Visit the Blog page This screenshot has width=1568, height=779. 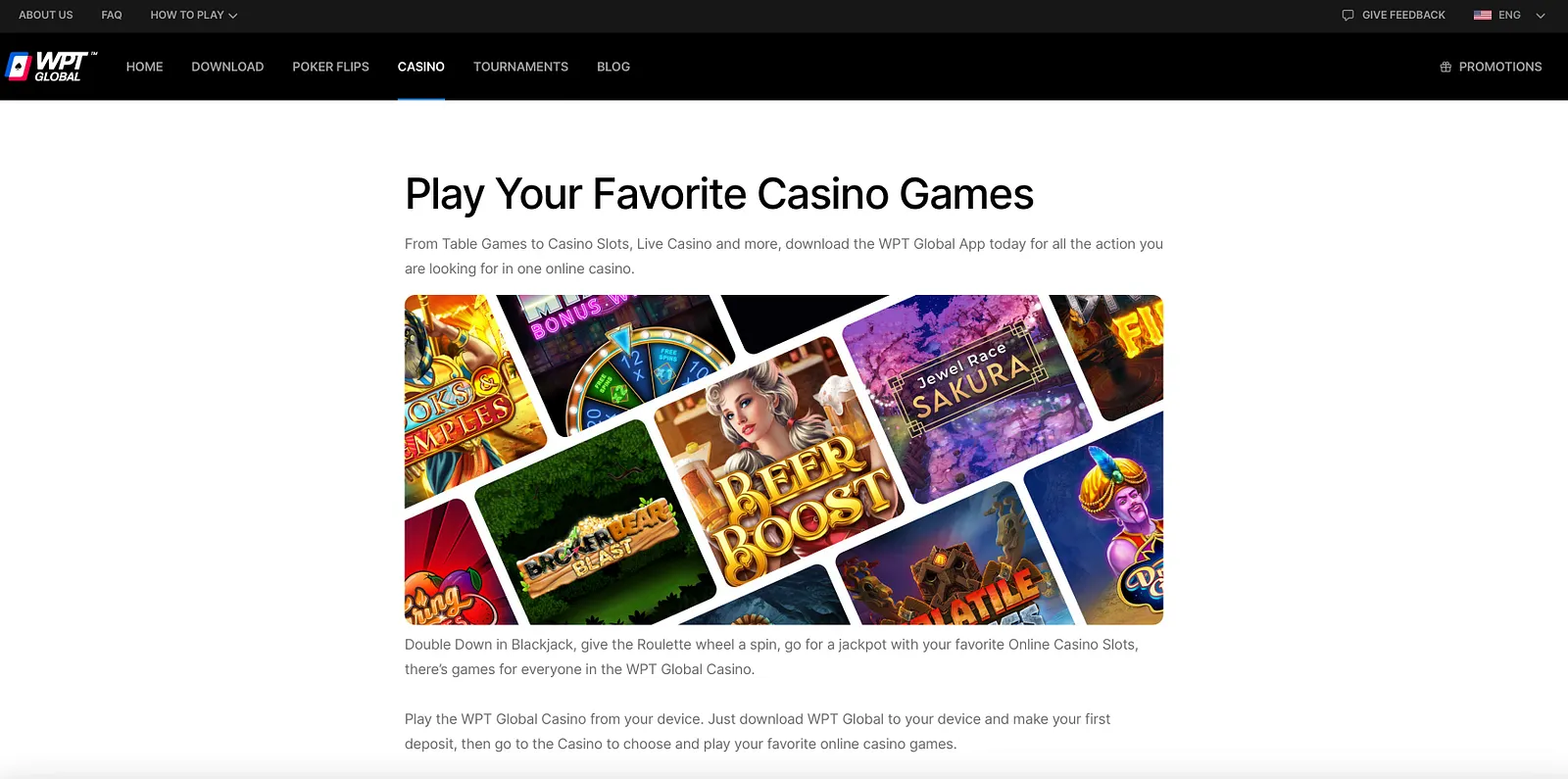tap(613, 67)
